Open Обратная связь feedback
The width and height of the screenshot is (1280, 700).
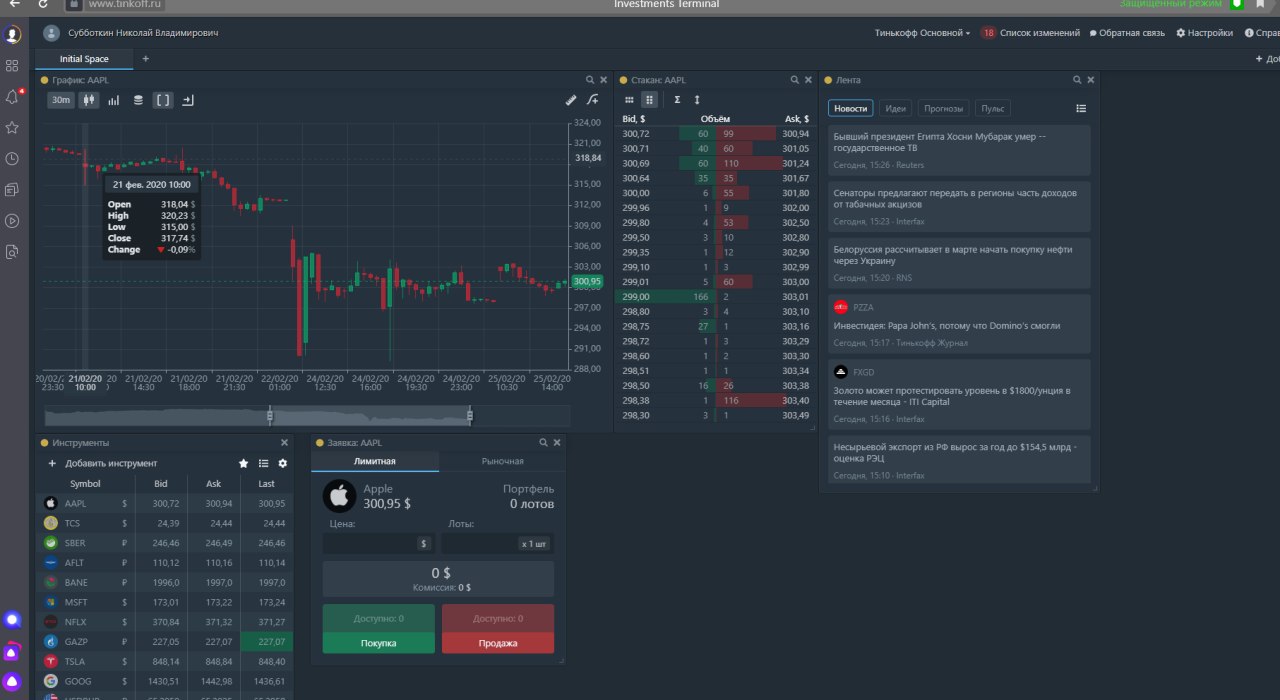pos(1127,33)
